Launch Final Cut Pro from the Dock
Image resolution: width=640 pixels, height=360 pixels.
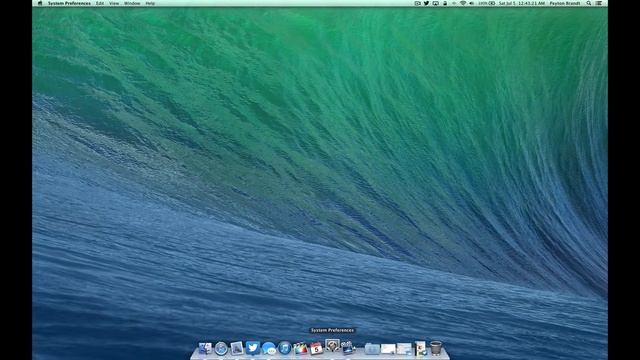(300, 349)
